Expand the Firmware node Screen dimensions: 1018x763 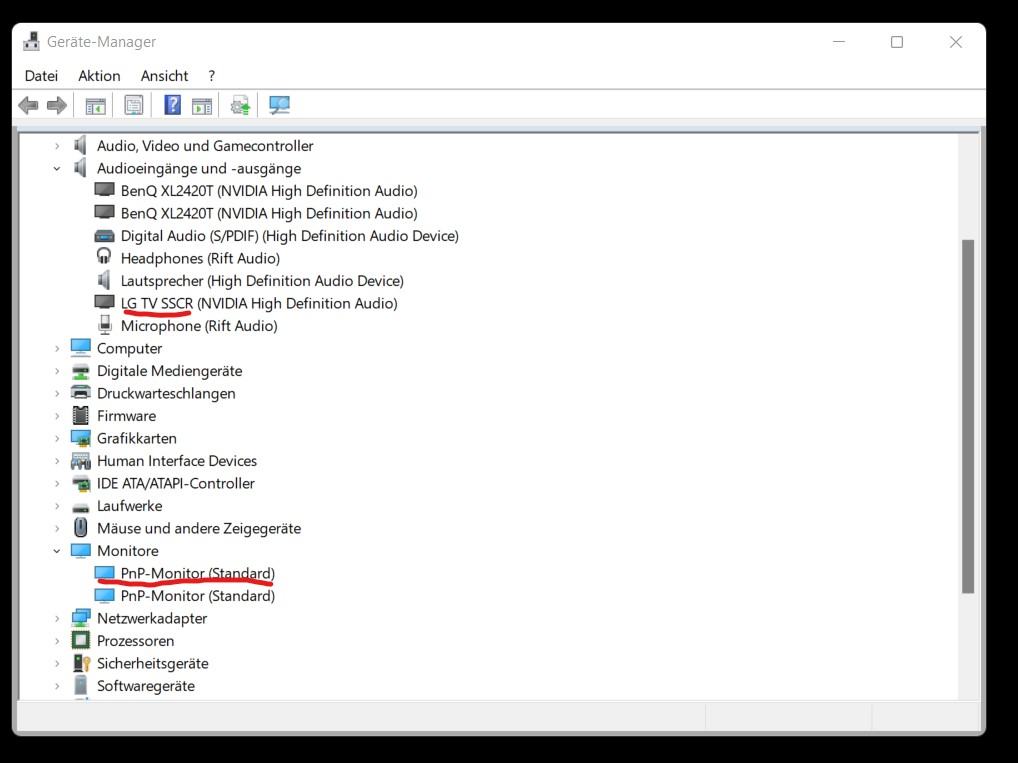click(57, 416)
